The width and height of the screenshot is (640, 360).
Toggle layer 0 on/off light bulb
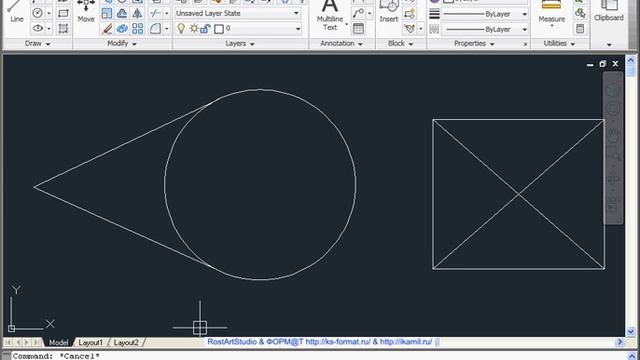(181, 29)
